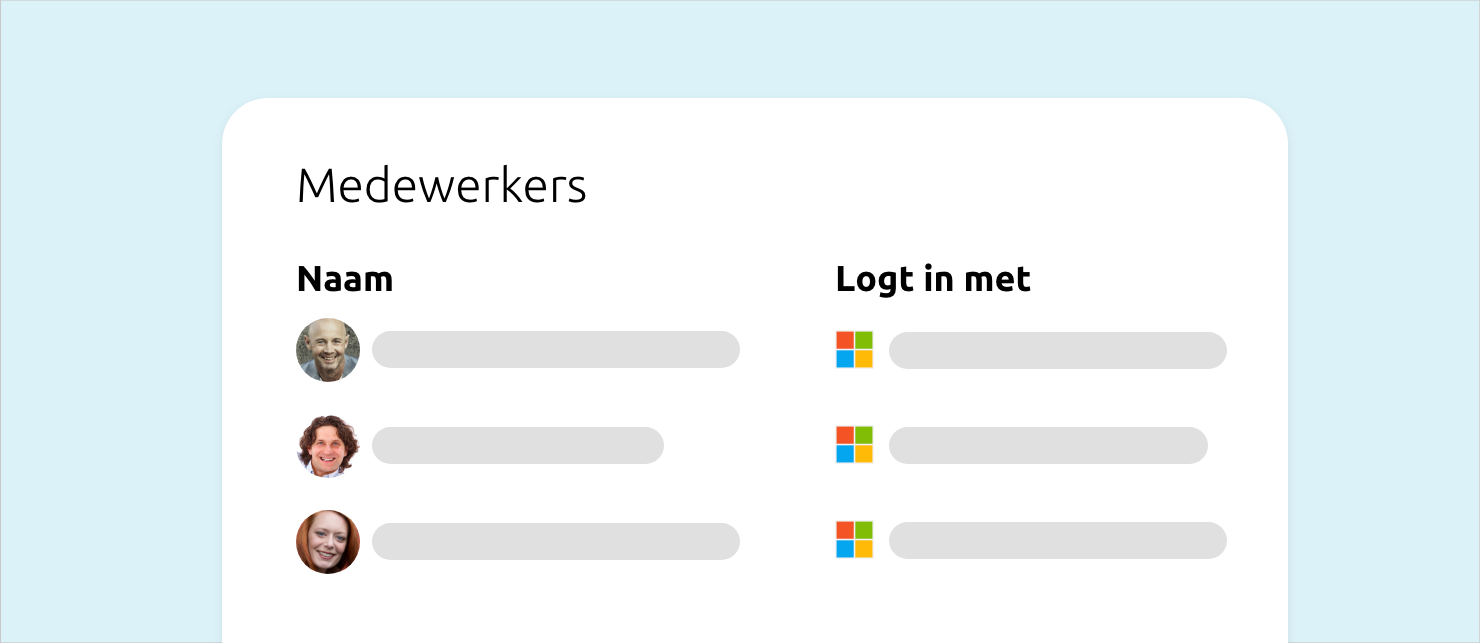
Task: Click the Medewerkers heading
Action: (441, 187)
